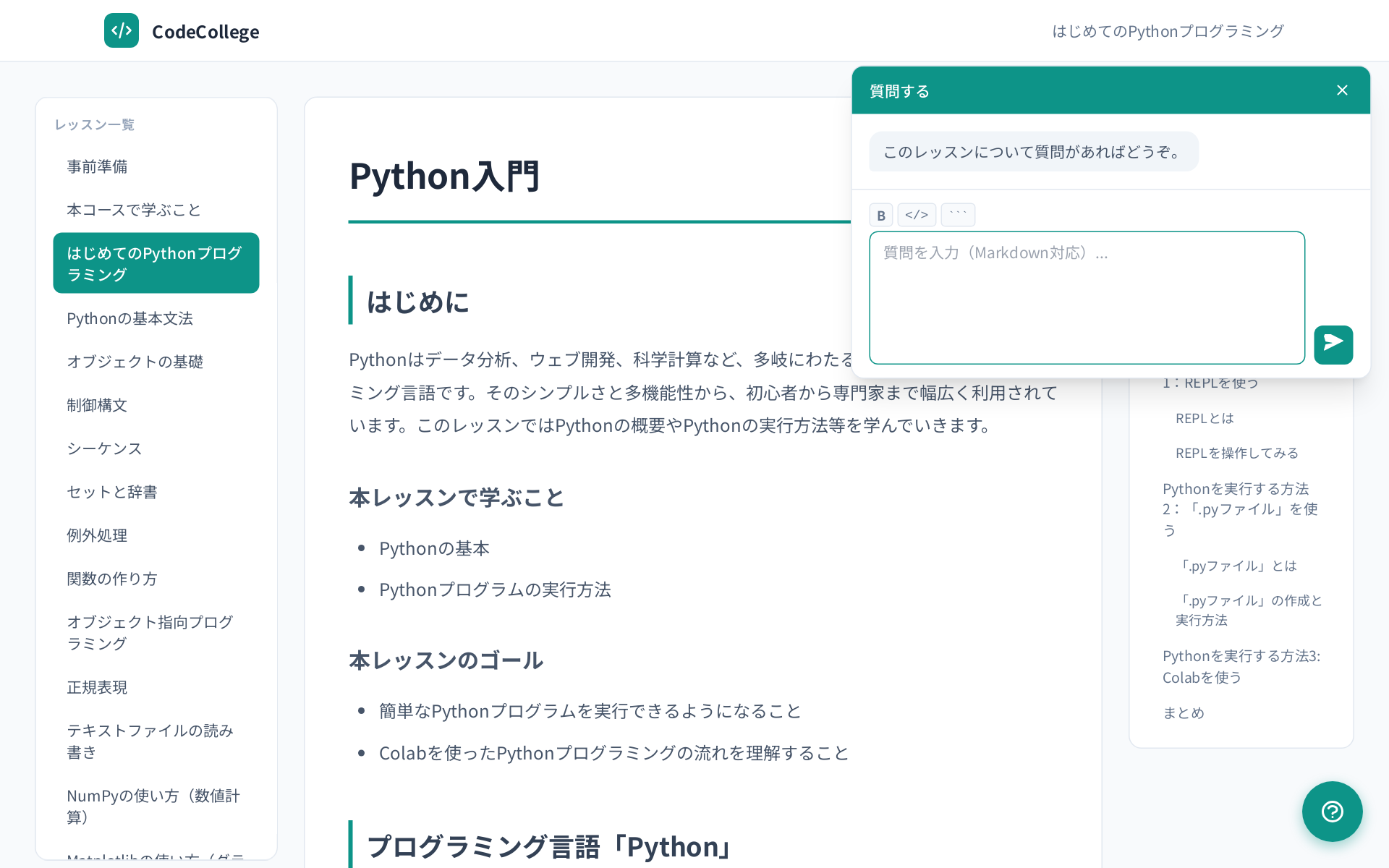Click the bullet Colabを使ったPythonプログラミングの流れを理解すること

pos(613,753)
